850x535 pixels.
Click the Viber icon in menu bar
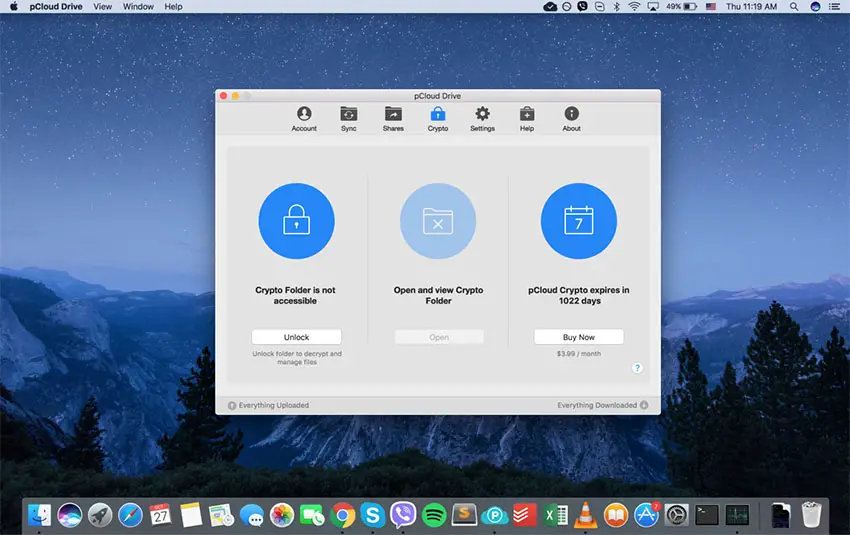[x=582, y=7]
